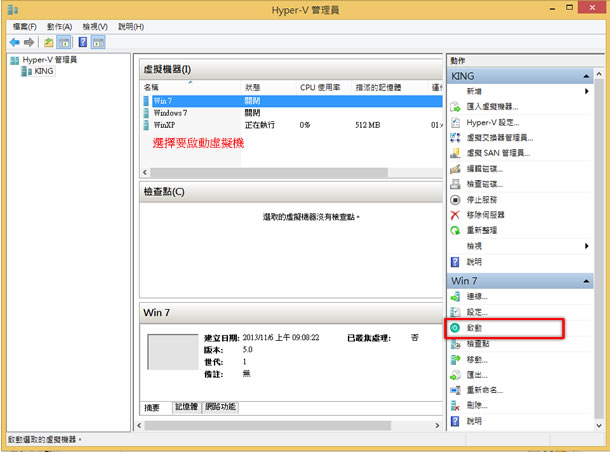Click right arrow of the bottom details scrollbar
Viewport: 610px width, 452px height.
click(437, 426)
